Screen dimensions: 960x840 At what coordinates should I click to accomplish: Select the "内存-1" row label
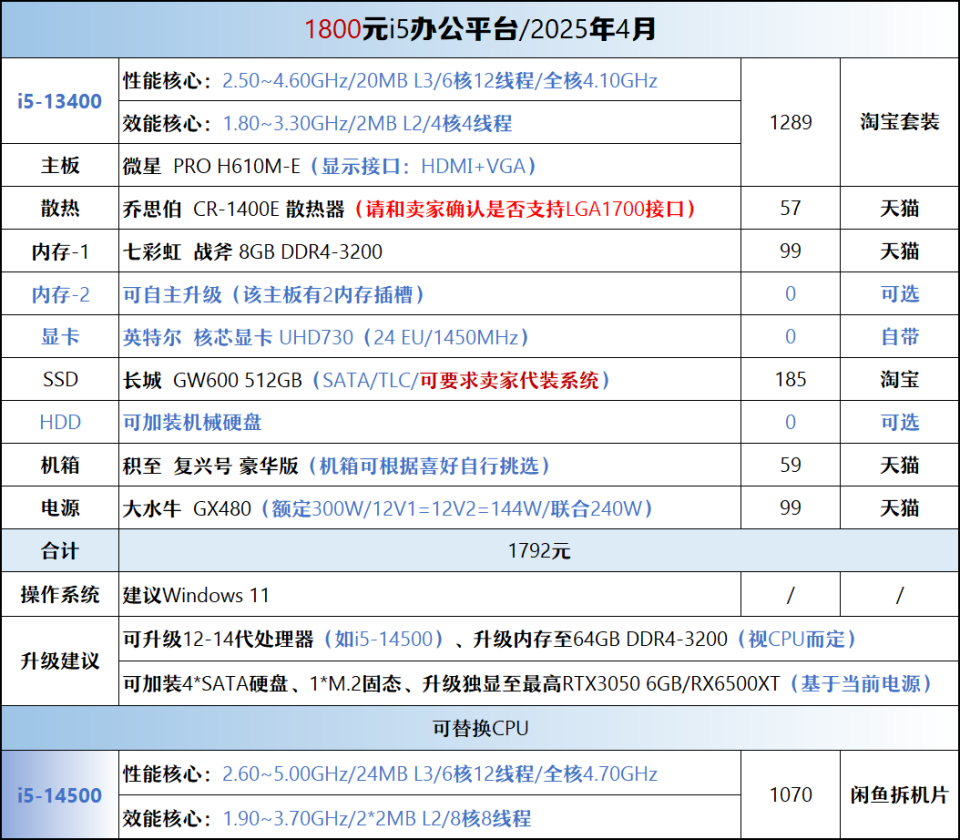59,251
